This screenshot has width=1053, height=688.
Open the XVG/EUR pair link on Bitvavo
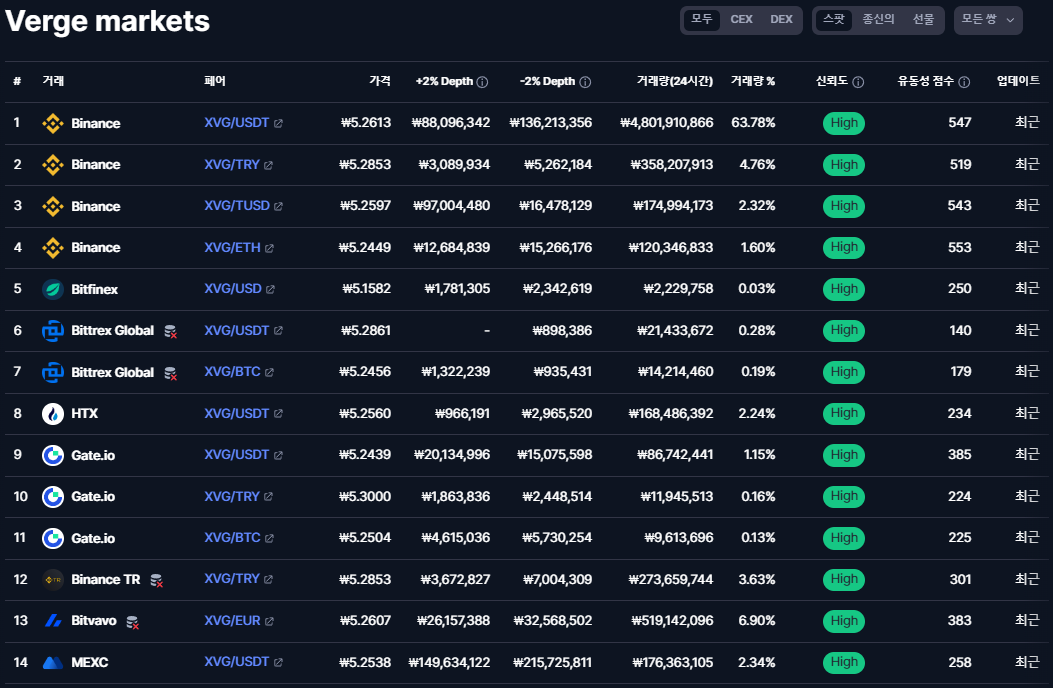pyautogui.click(x=232, y=621)
